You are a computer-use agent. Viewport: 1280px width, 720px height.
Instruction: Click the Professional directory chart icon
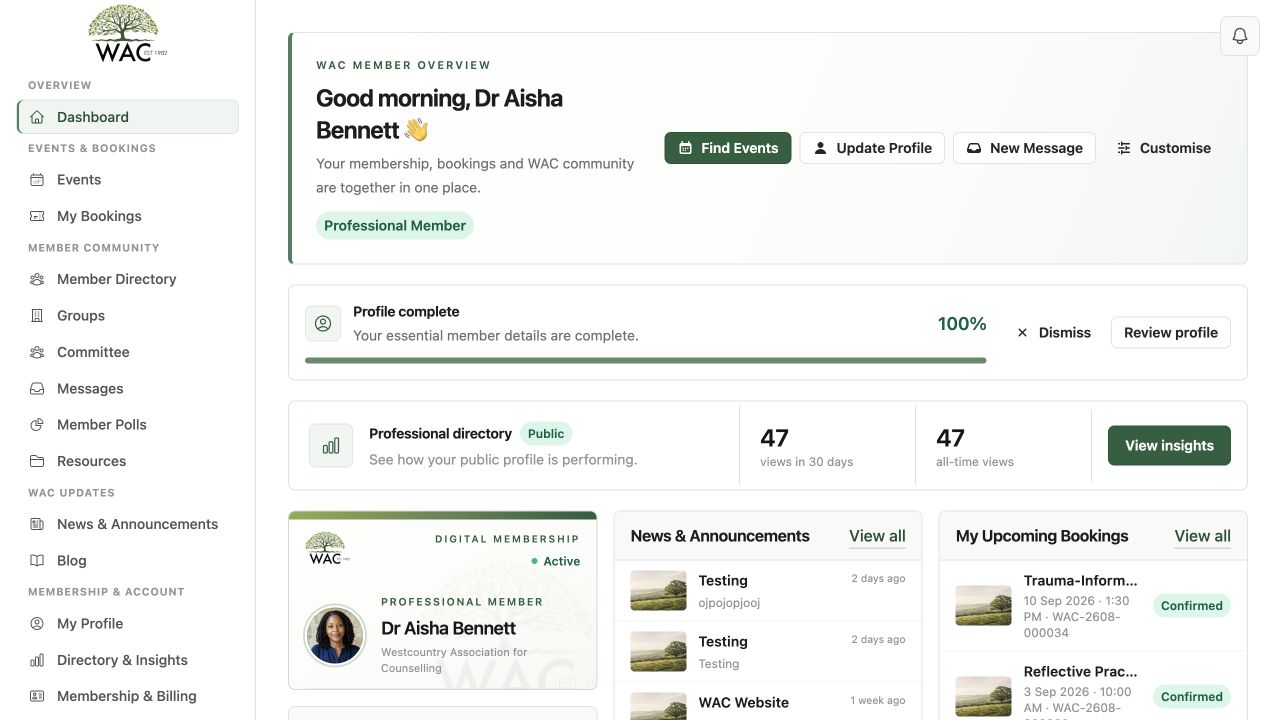331,446
